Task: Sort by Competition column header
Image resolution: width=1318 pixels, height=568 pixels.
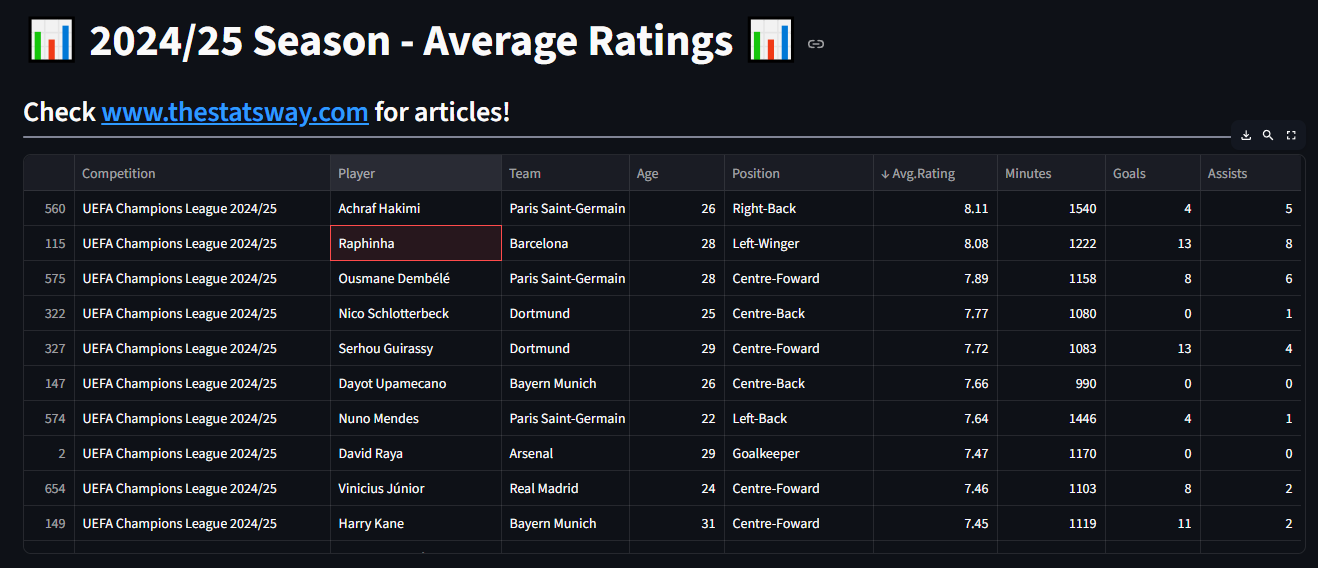Action: tap(202, 173)
